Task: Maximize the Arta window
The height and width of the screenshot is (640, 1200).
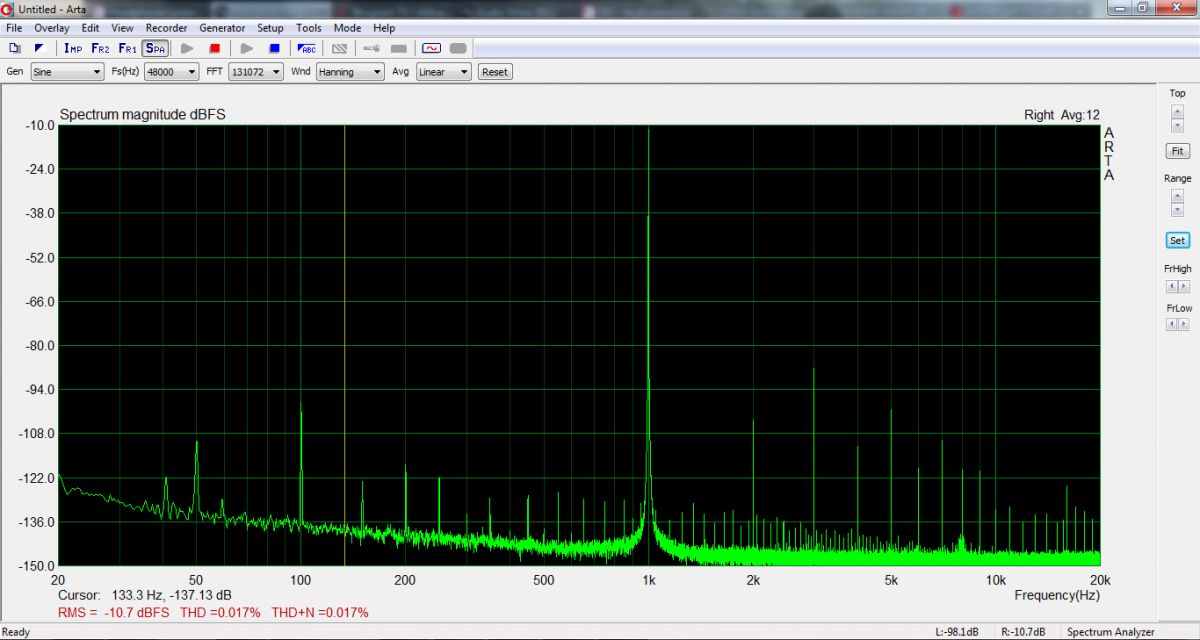Action: click(x=1142, y=8)
